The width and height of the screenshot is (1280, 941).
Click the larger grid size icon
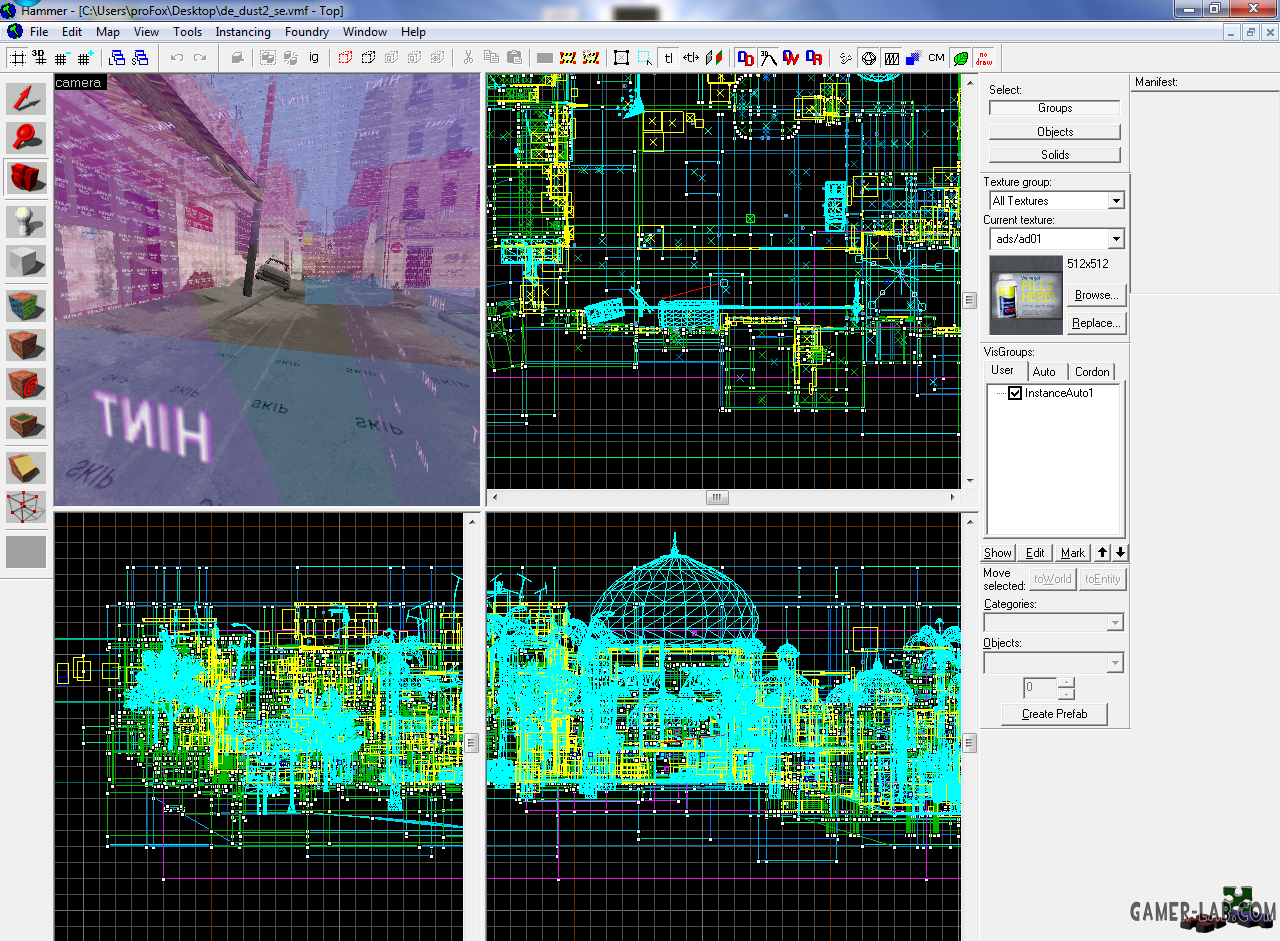point(85,58)
